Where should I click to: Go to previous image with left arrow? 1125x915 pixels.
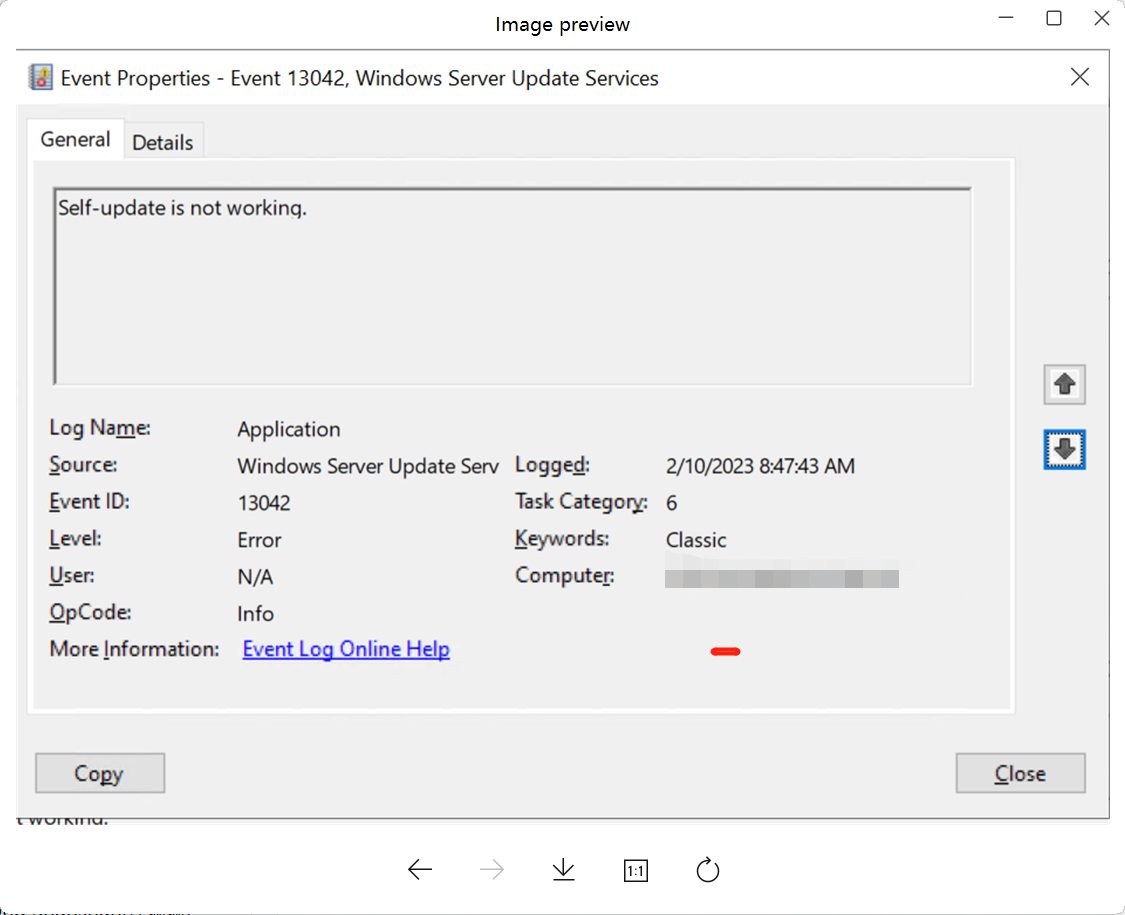point(420,870)
